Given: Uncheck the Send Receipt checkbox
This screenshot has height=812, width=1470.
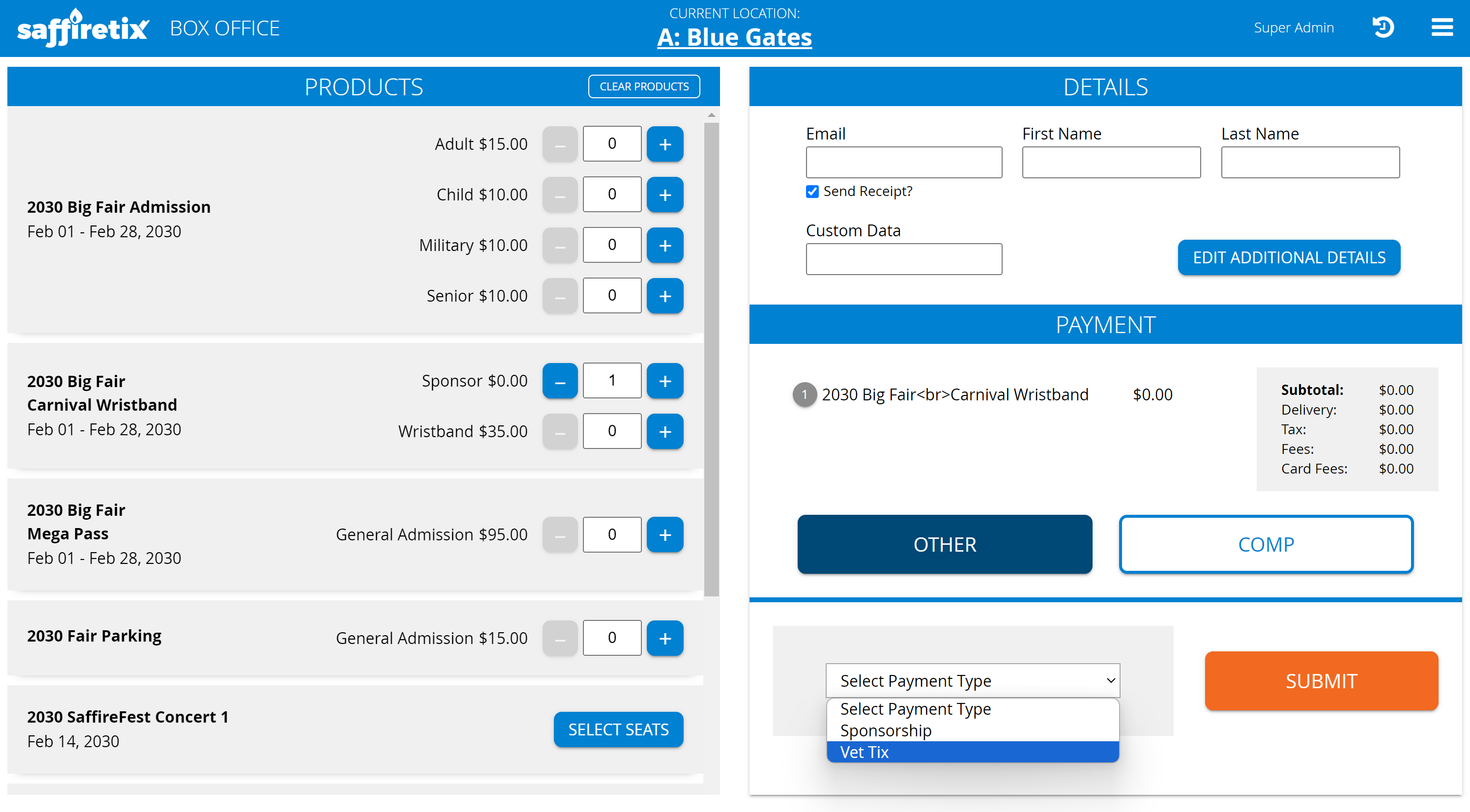Looking at the screenshot, I should coord(812,192).
